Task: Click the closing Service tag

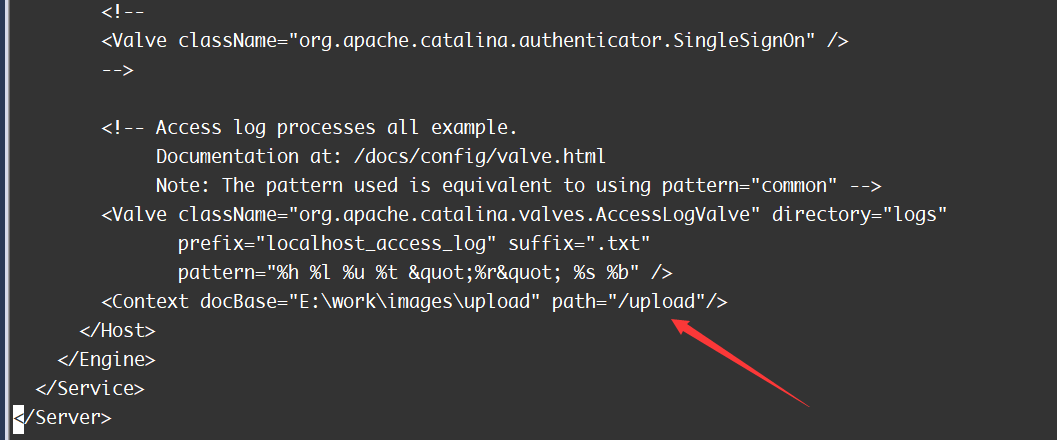Action: 90,388
